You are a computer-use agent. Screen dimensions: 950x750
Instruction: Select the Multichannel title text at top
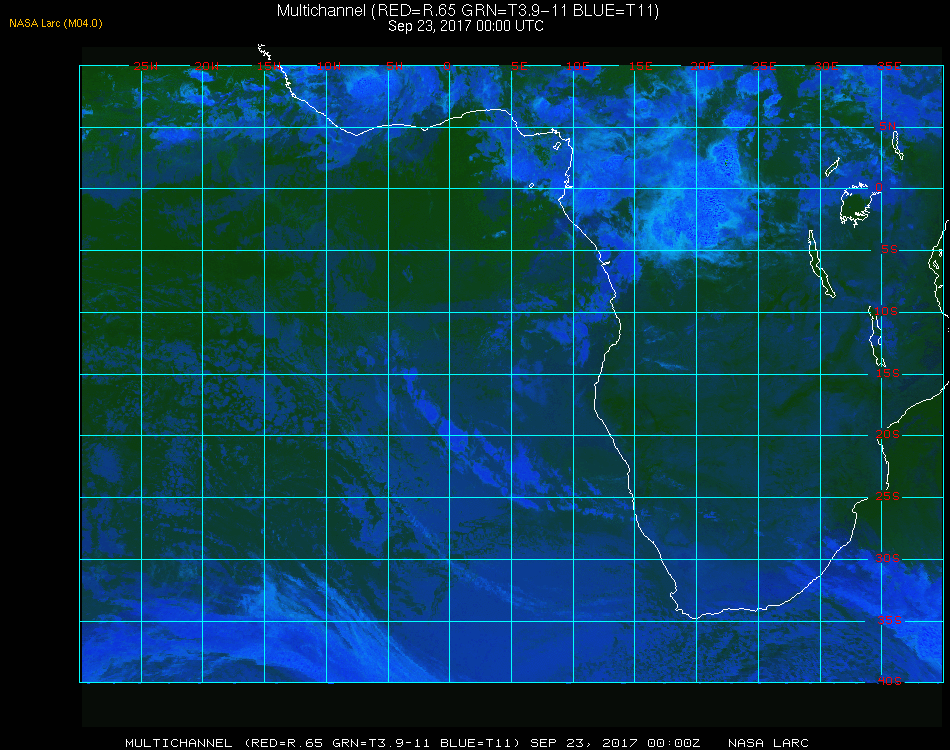(x=468, y=10)
